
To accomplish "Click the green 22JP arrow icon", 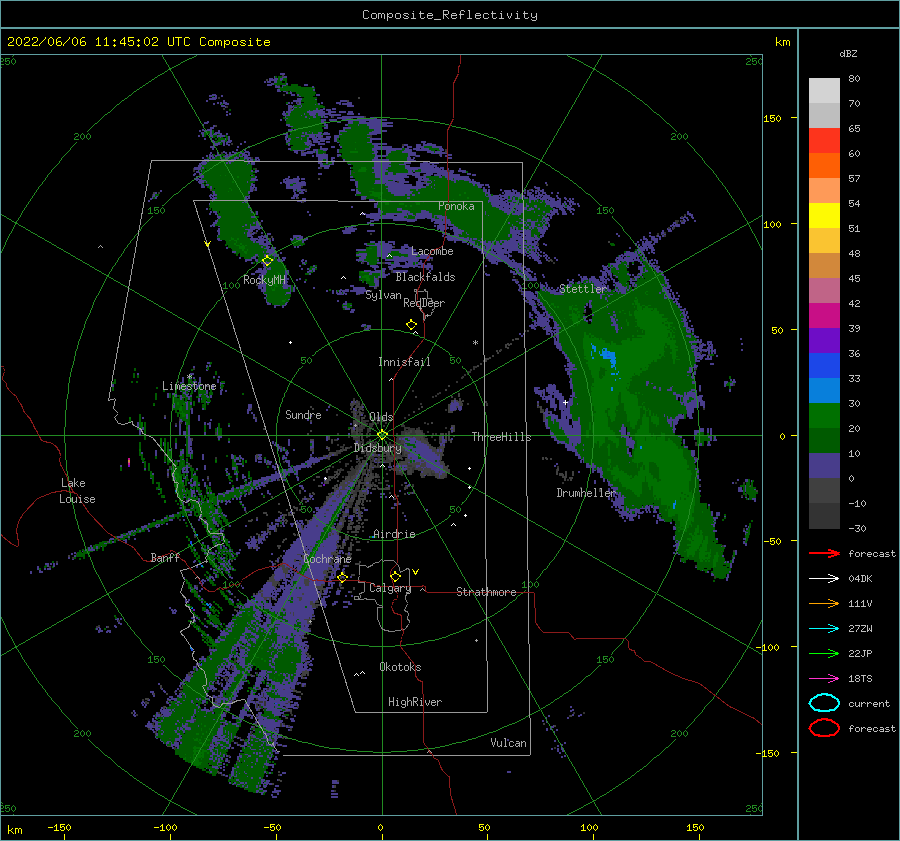I will [824, 653].
